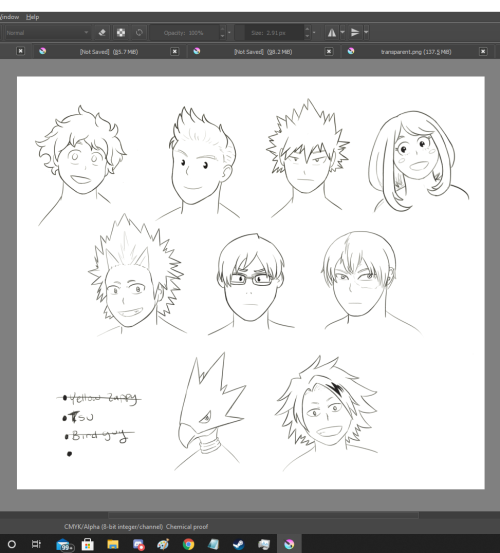
Task: Open the Normal blending mode dropdown
Action: [x=47, y=33]
